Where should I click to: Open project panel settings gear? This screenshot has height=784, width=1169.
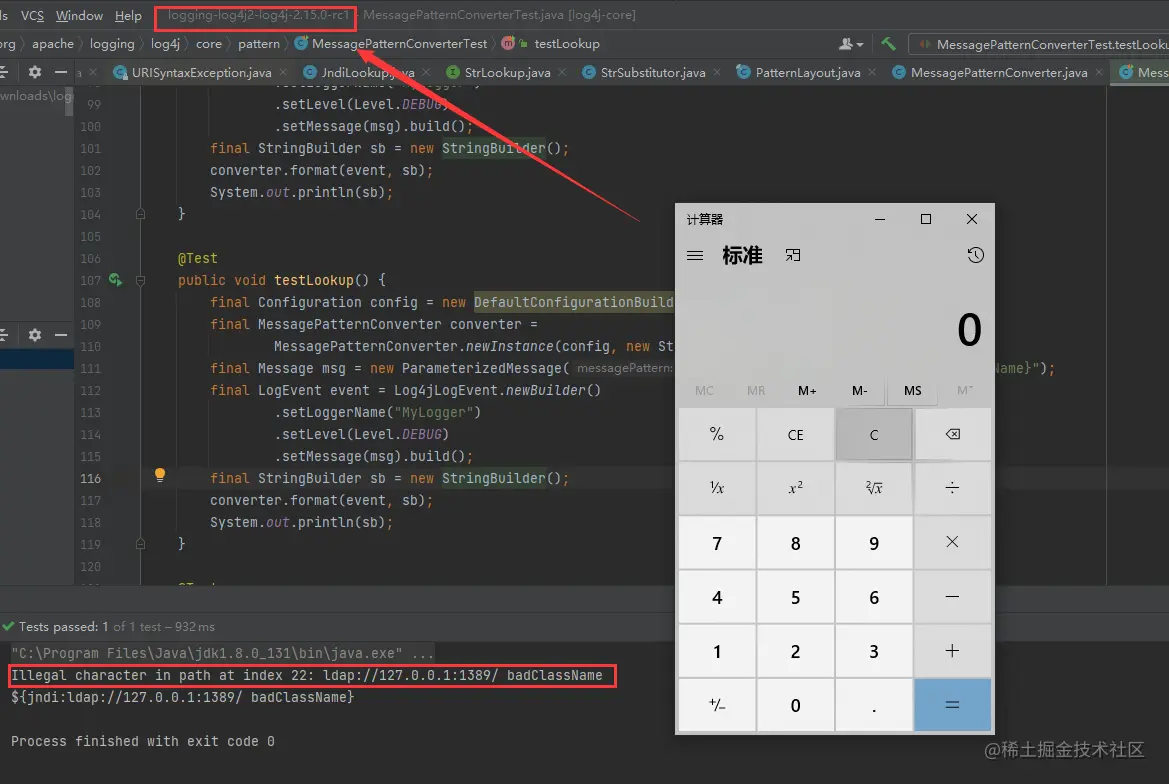coord(34,72)
